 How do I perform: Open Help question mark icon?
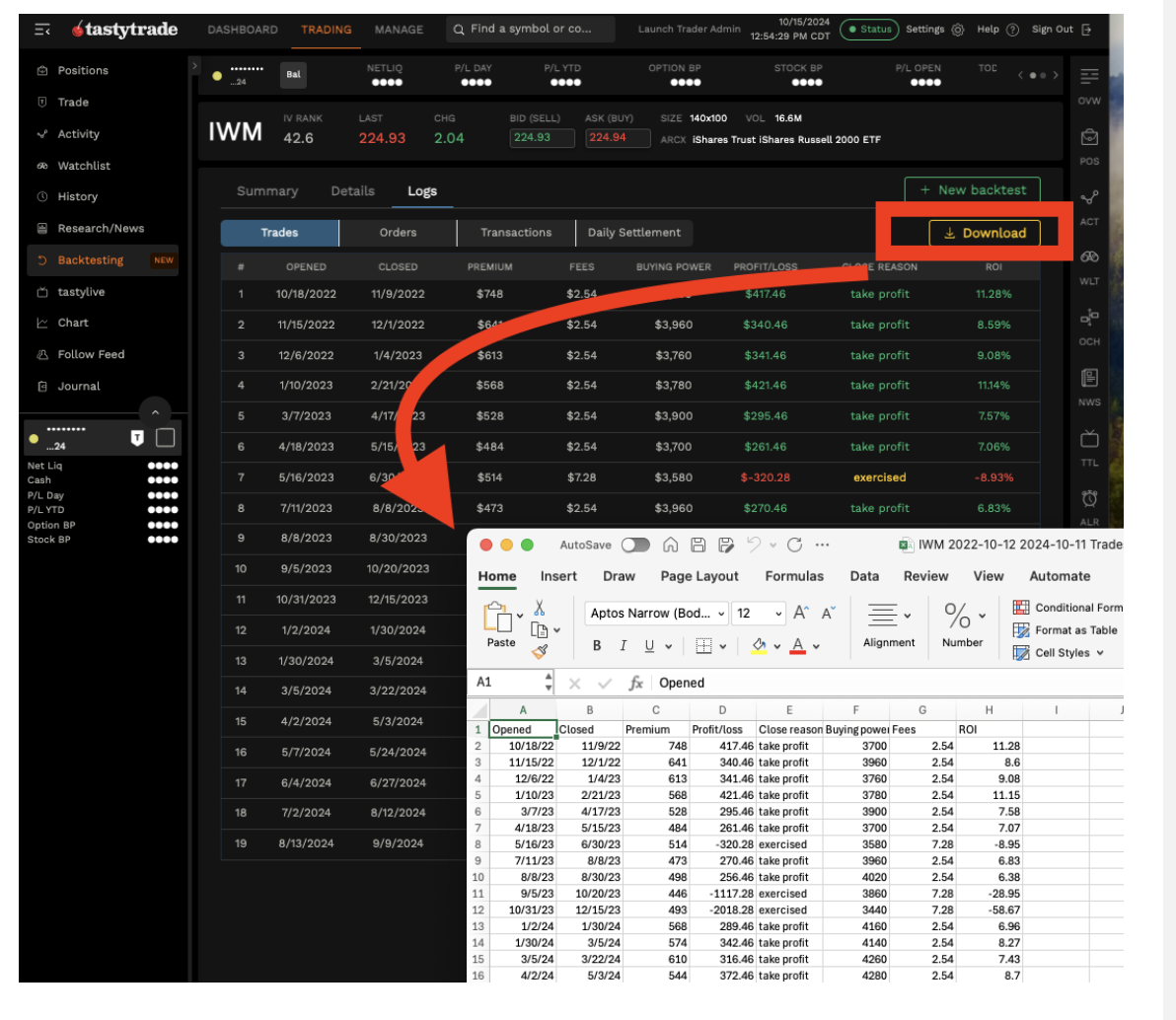click(1012, 30)
